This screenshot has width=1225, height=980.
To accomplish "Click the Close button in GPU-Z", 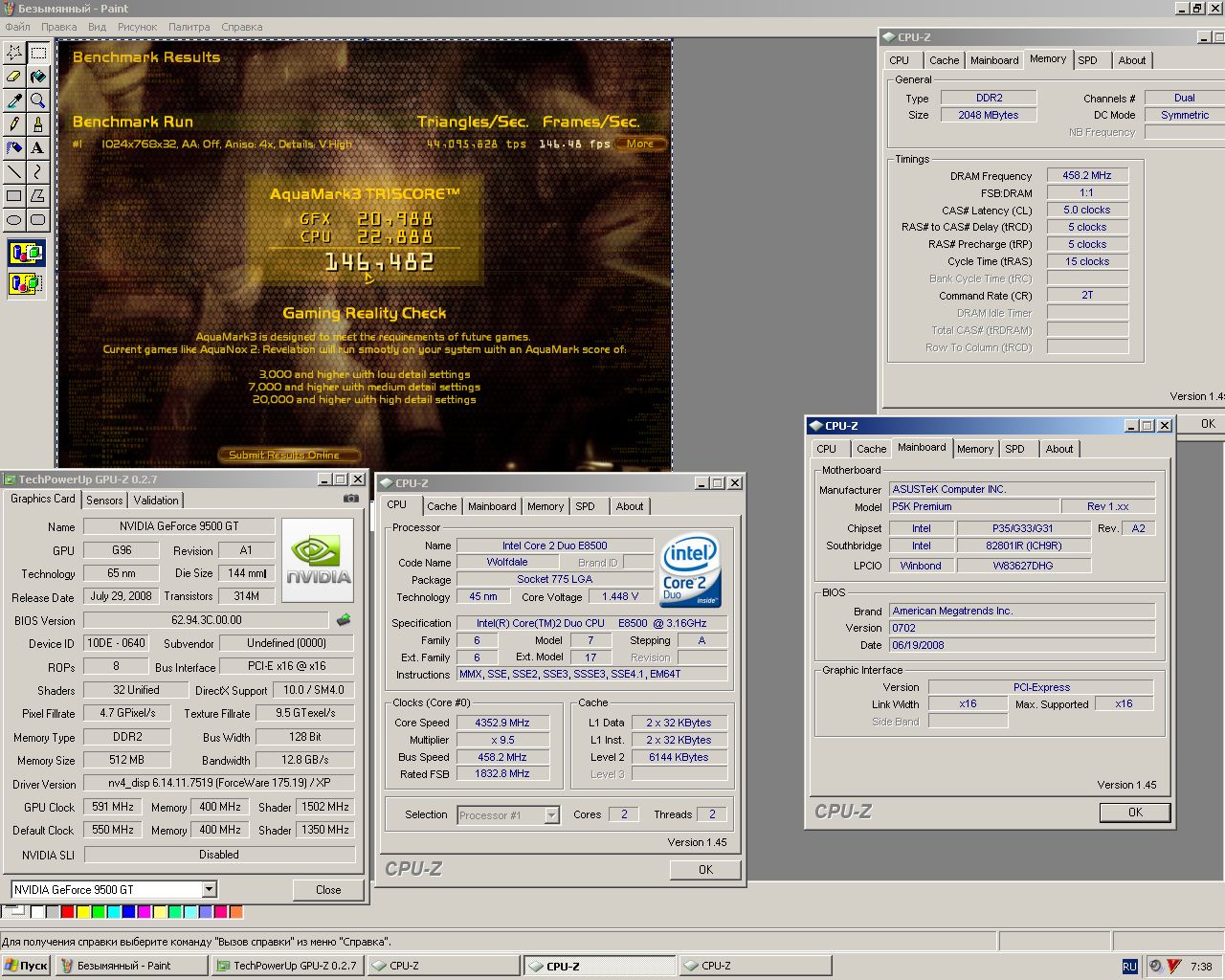I will click(x=328, y=890).
